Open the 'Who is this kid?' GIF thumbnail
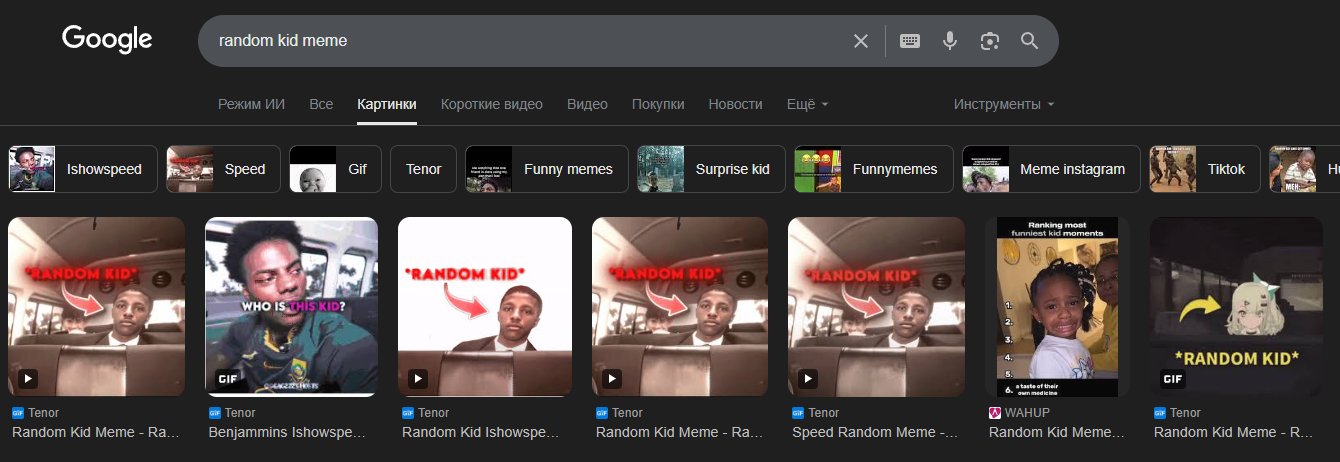 291,307
